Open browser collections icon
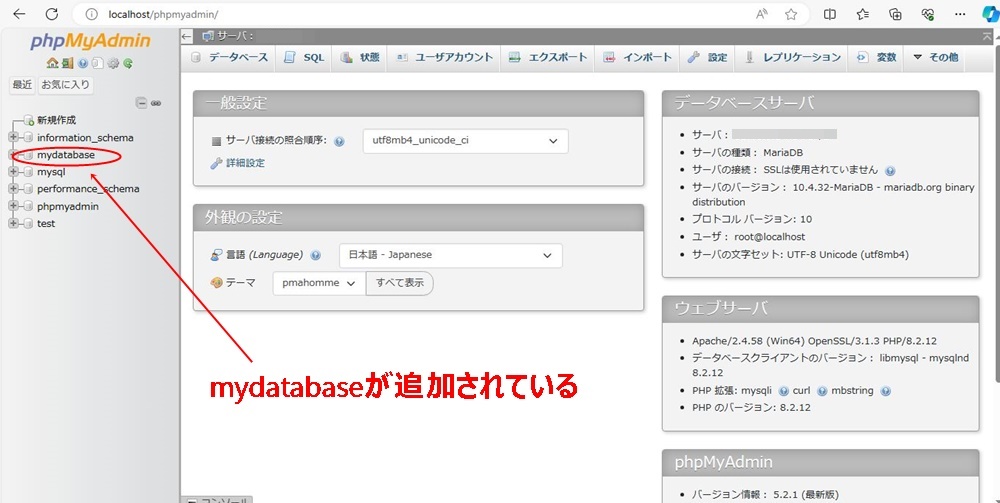Viewport: 1000px width, 503px height. click(x=895, y=14)
